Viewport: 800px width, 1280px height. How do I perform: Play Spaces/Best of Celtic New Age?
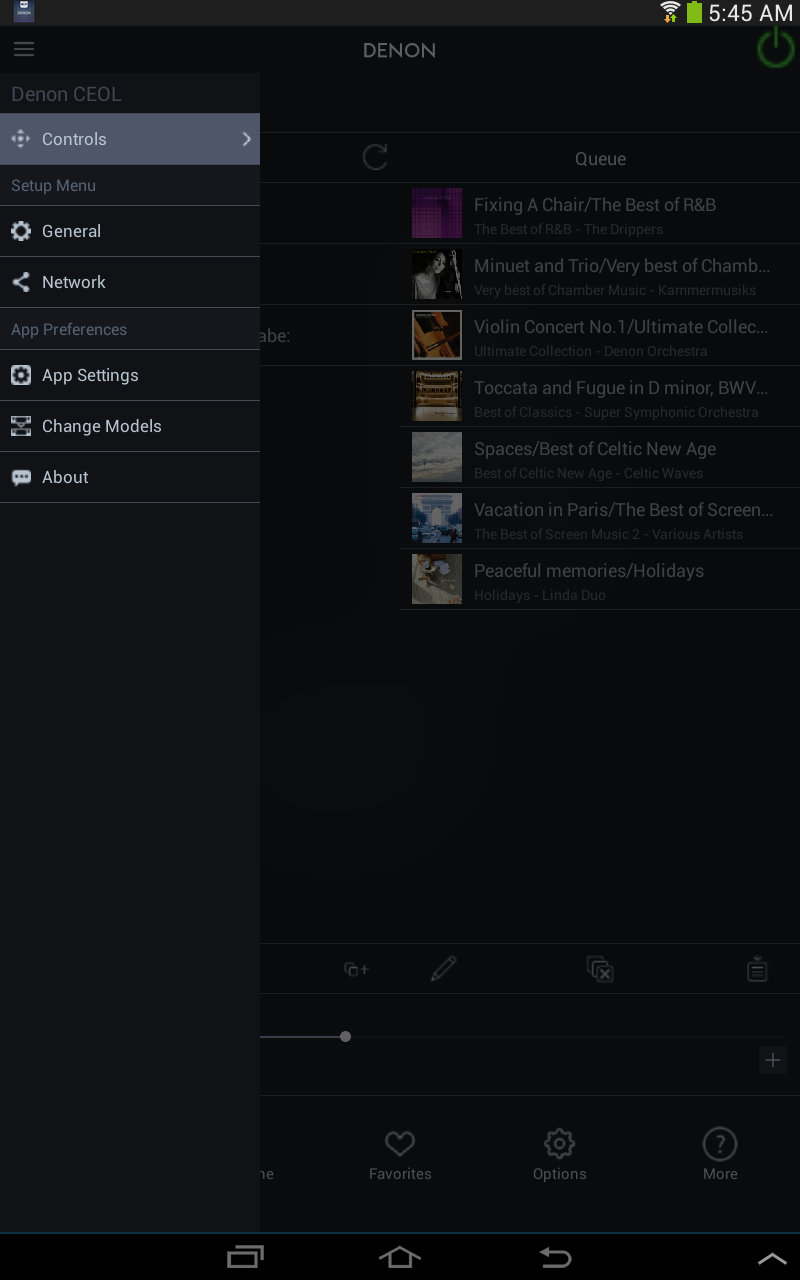tap(600, 457)
